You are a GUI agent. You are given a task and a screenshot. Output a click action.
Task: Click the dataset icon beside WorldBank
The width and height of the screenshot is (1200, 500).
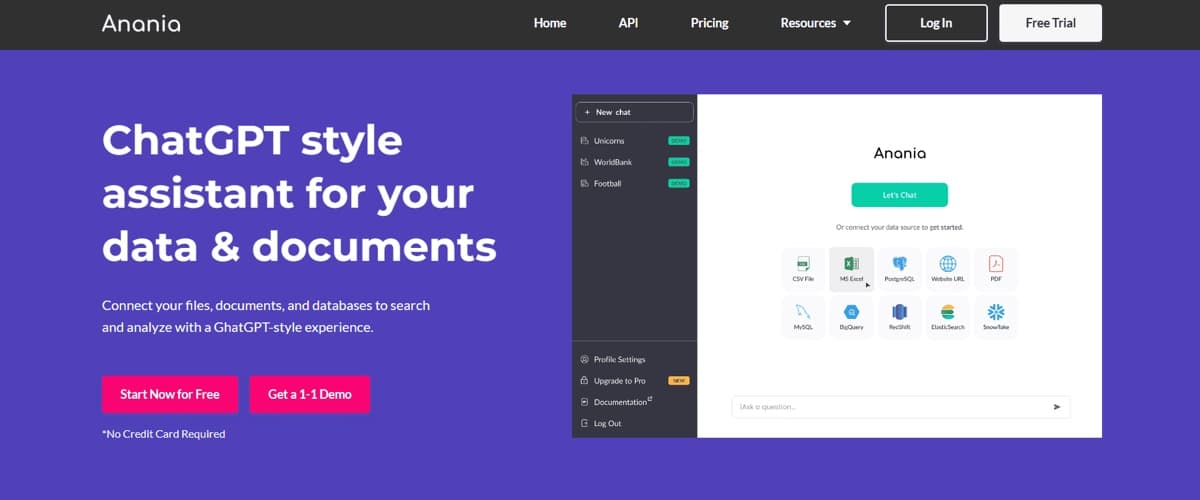coord(584,162)
